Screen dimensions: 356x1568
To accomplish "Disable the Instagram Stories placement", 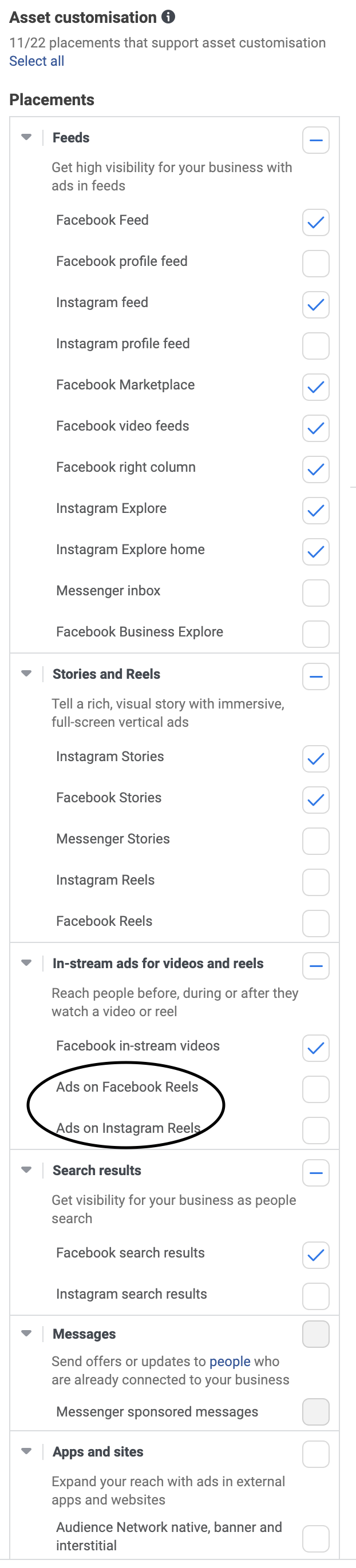I will point(315,759).
